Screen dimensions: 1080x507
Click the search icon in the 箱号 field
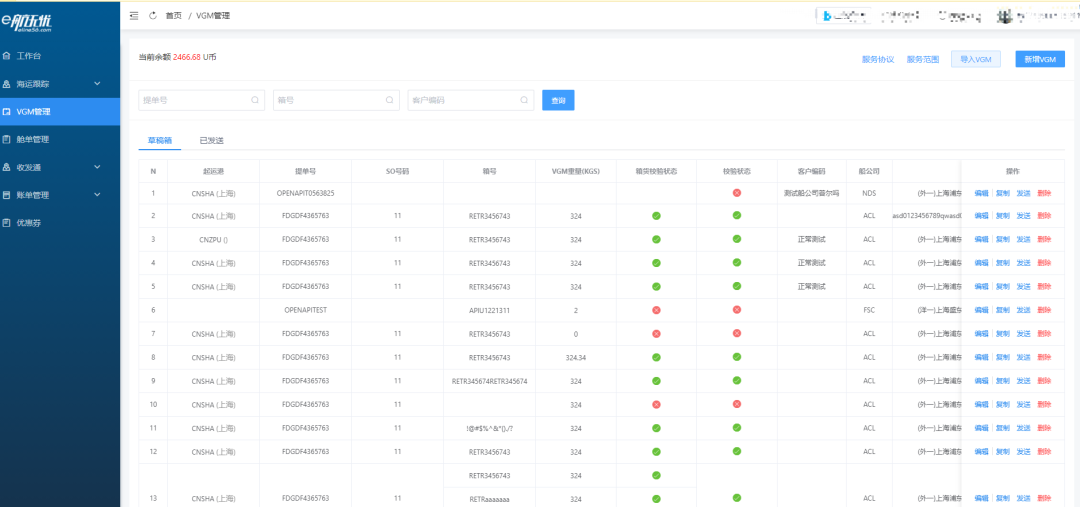pyautogui.click(x=389, y=100)
